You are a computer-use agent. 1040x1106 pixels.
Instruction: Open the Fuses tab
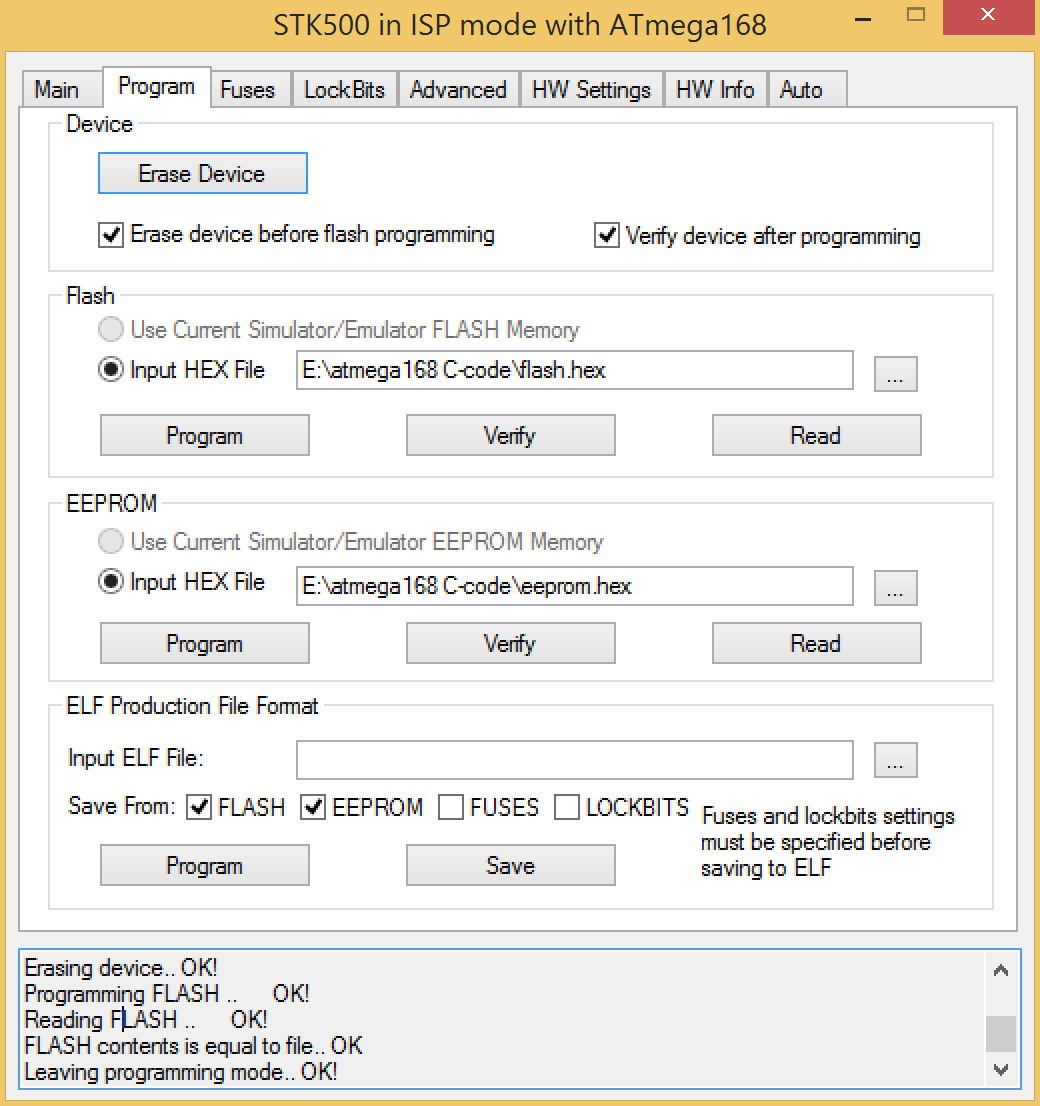point(250,90)
